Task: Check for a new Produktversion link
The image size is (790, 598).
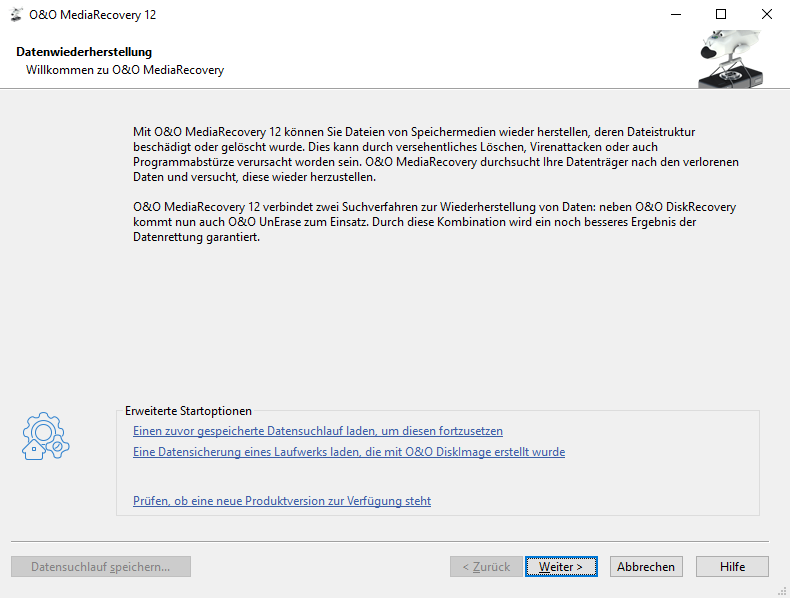Action: pos(282,501)
